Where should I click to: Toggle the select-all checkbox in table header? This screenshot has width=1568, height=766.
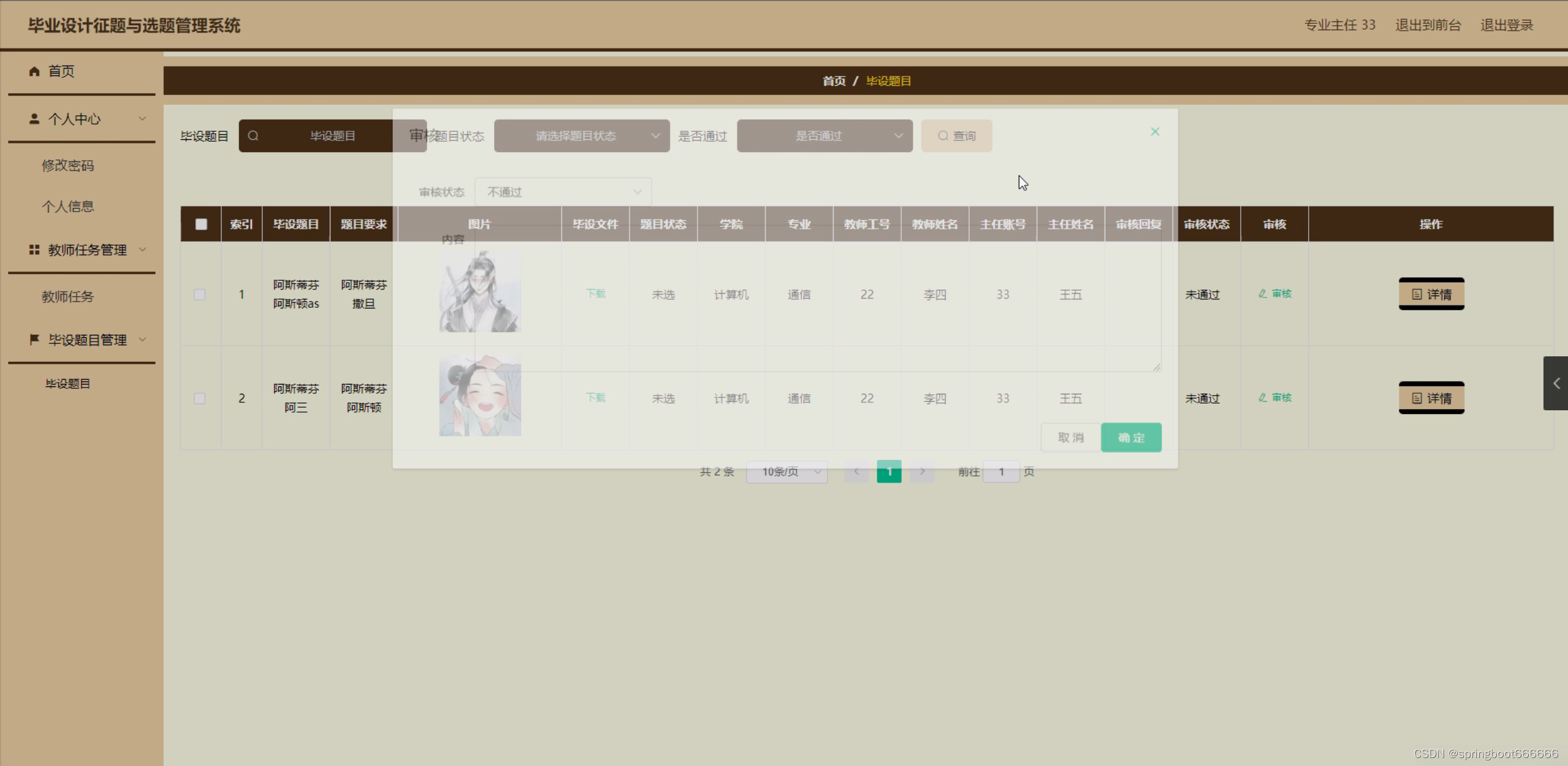pyautogui.click(x=201, y=224)
